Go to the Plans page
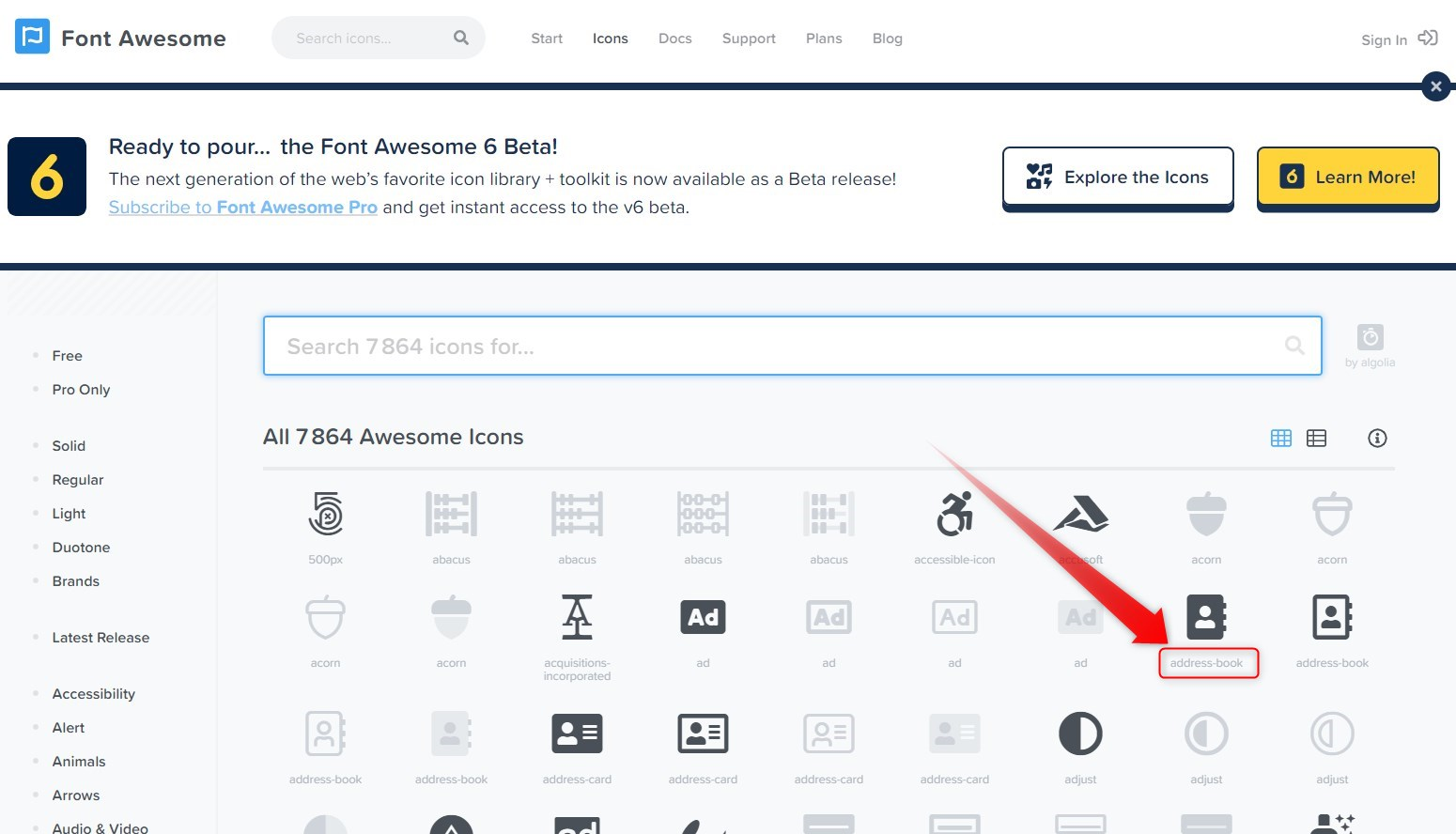The width and height of the screenshot is (1456, 834). [x=824, y=39]
